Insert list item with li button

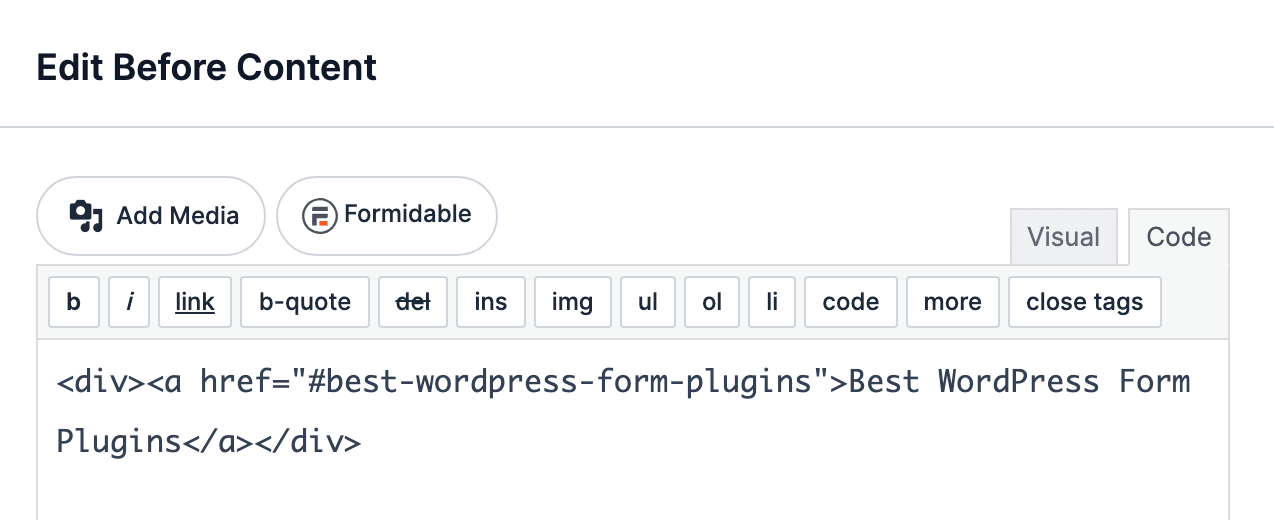772,302
